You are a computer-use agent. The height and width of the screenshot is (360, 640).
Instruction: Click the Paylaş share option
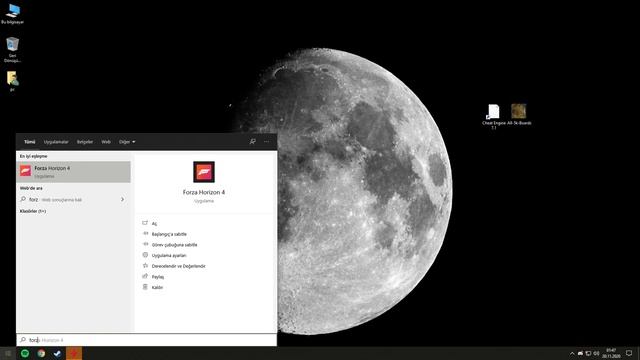click(x=158, y=277)
